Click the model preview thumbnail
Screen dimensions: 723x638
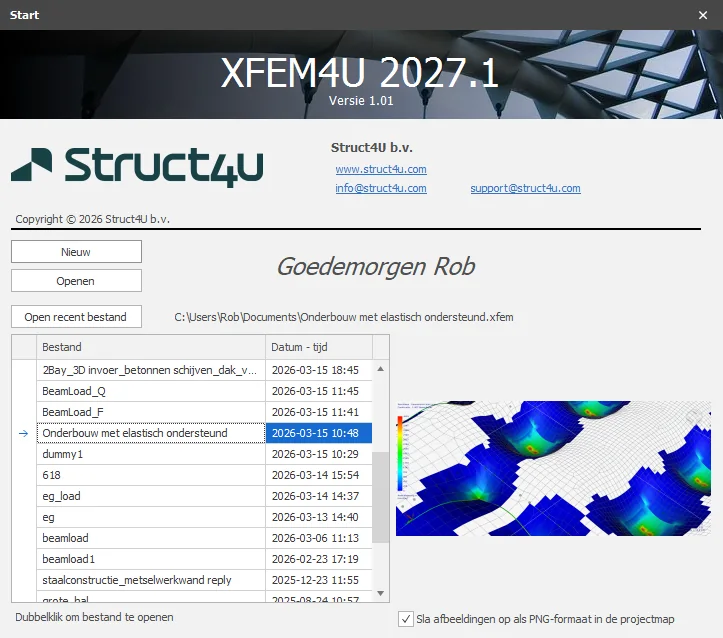[x=553, y=468]
